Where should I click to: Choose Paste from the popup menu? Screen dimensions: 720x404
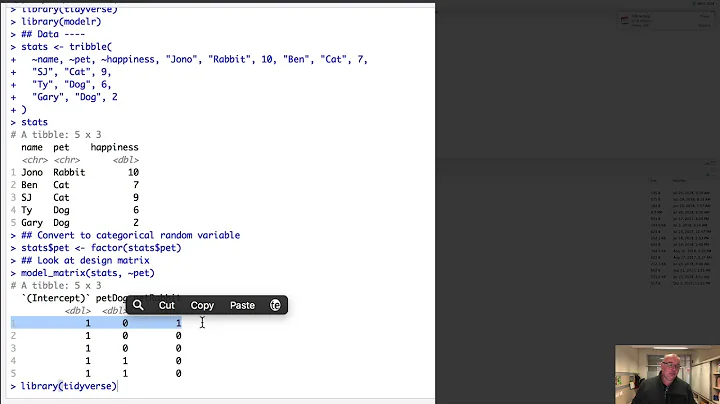(242, 305)
